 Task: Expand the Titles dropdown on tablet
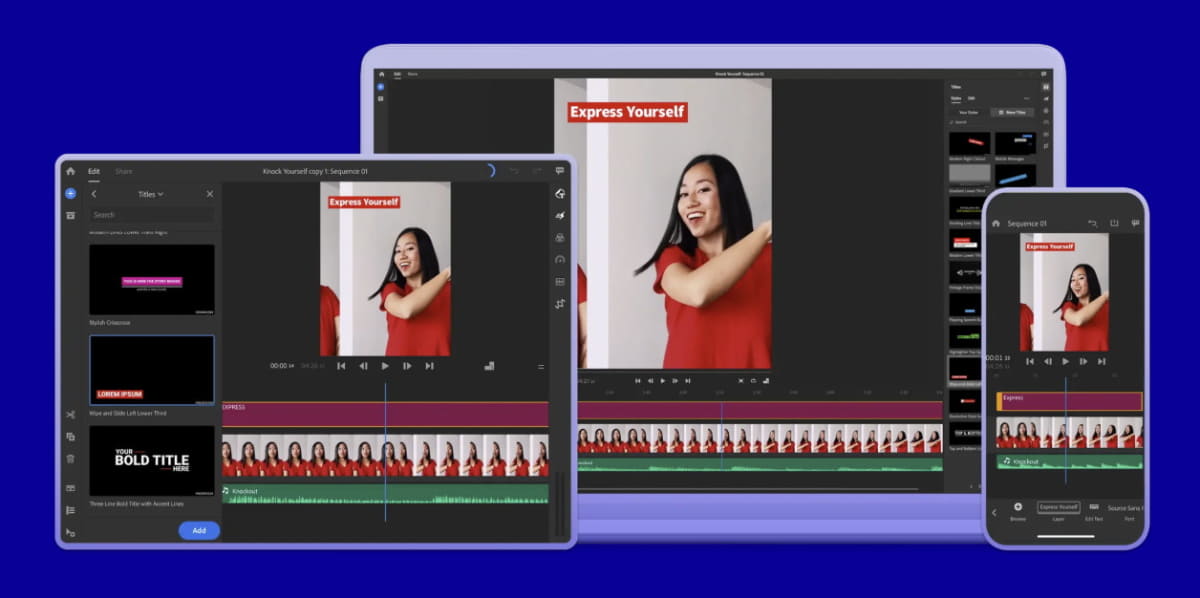click(x=151, y=194)
